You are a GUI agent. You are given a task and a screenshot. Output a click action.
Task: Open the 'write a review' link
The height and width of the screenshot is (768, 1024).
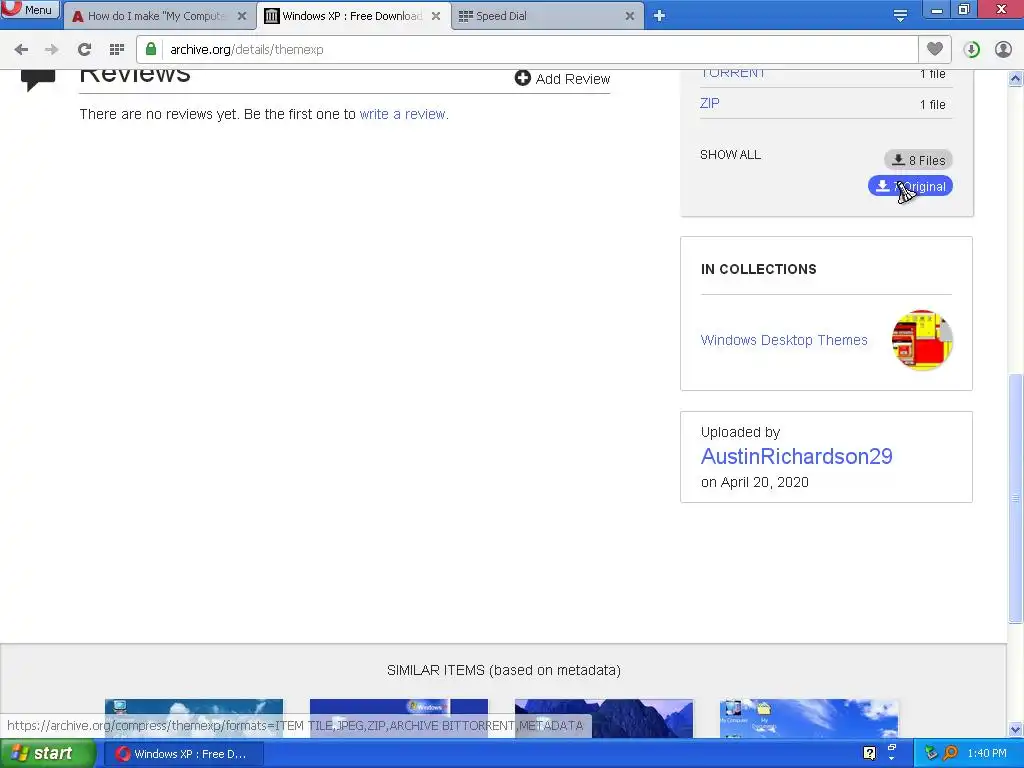pyautogui.click(x=403, y=114)
